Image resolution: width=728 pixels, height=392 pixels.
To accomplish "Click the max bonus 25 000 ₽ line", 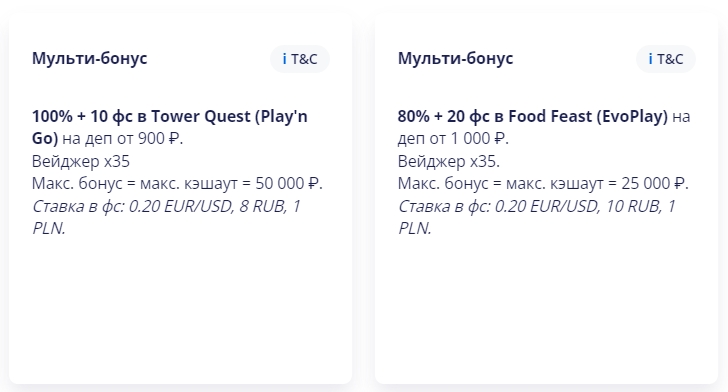I will click(543, 183).
